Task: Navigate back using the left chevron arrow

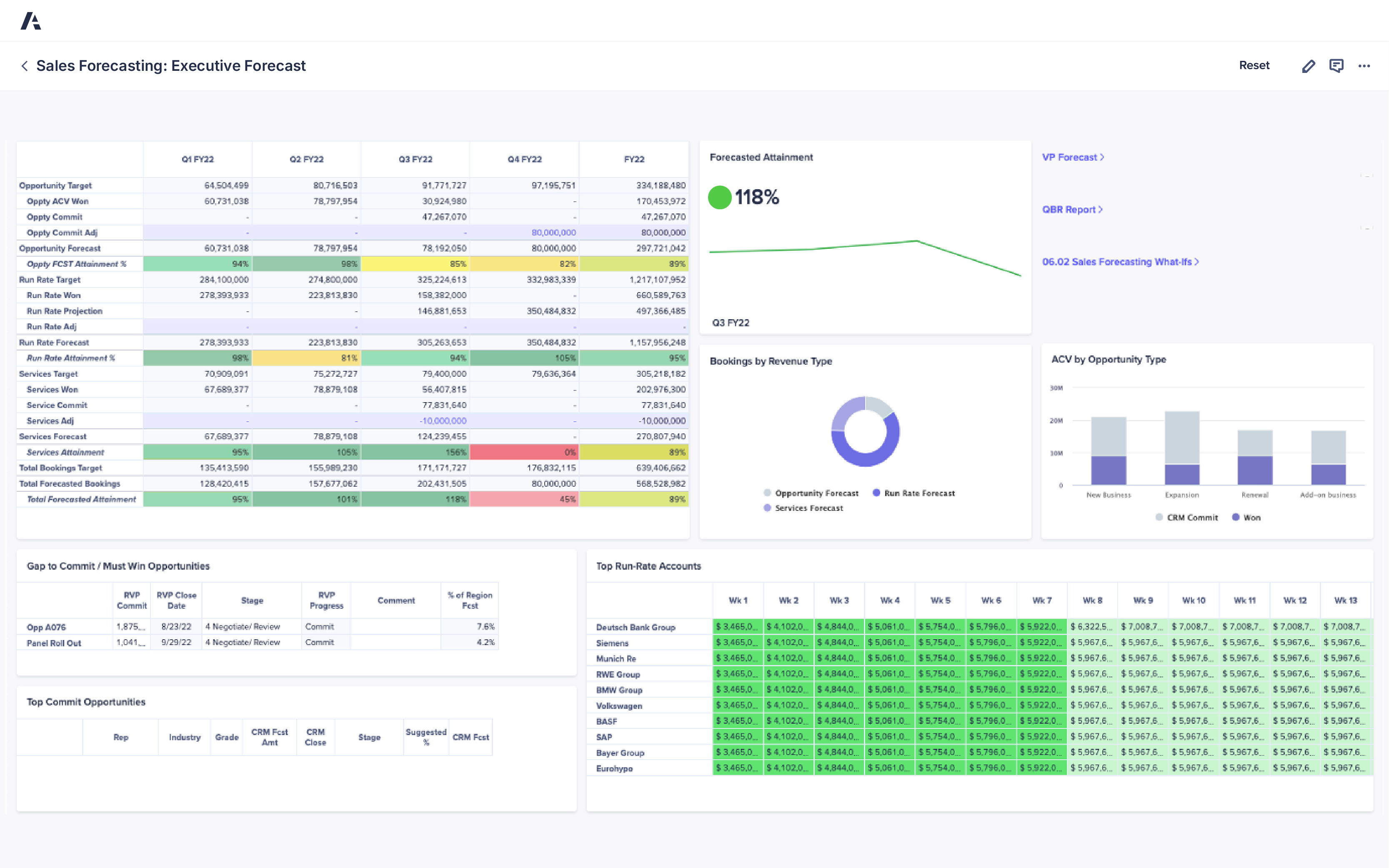Action: [x=24, y=65]
